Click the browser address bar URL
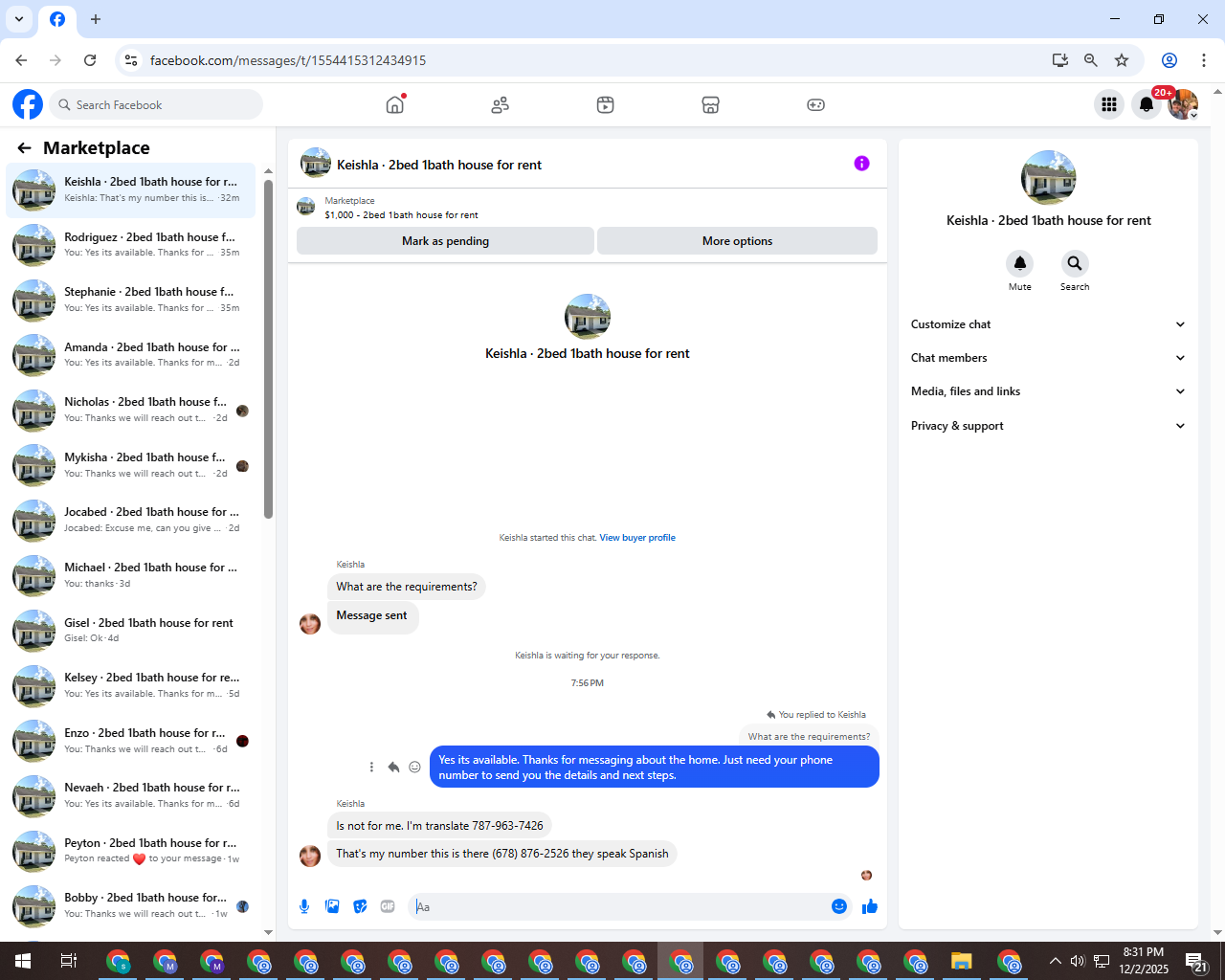Viewport: 1225px width, 980px height. (x=288, y=60)
